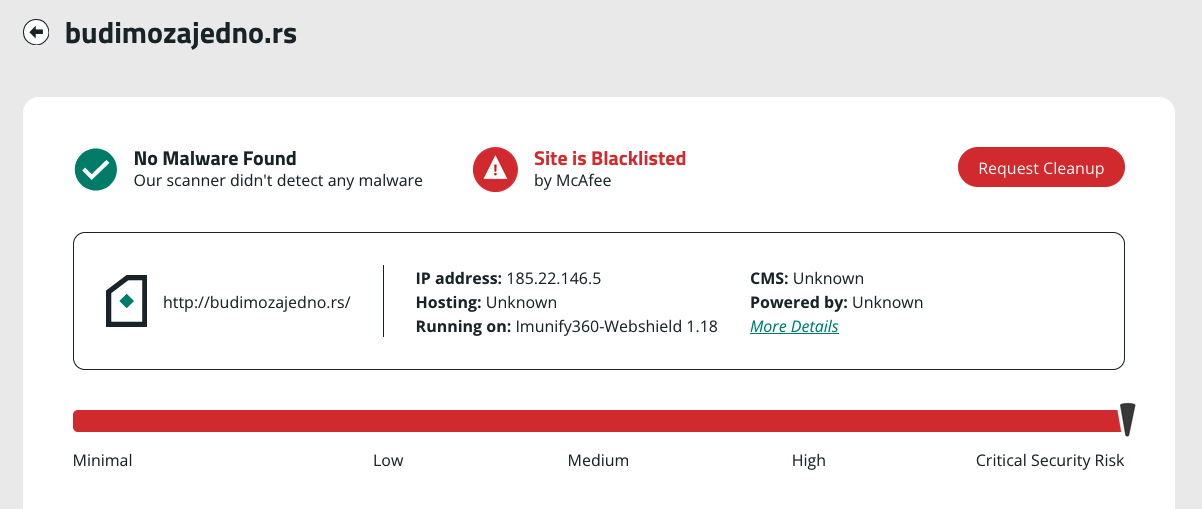1202x509 pixels.
Task: Click the by McAfee text
Action: pyautogui.click(x=572, y=181)
